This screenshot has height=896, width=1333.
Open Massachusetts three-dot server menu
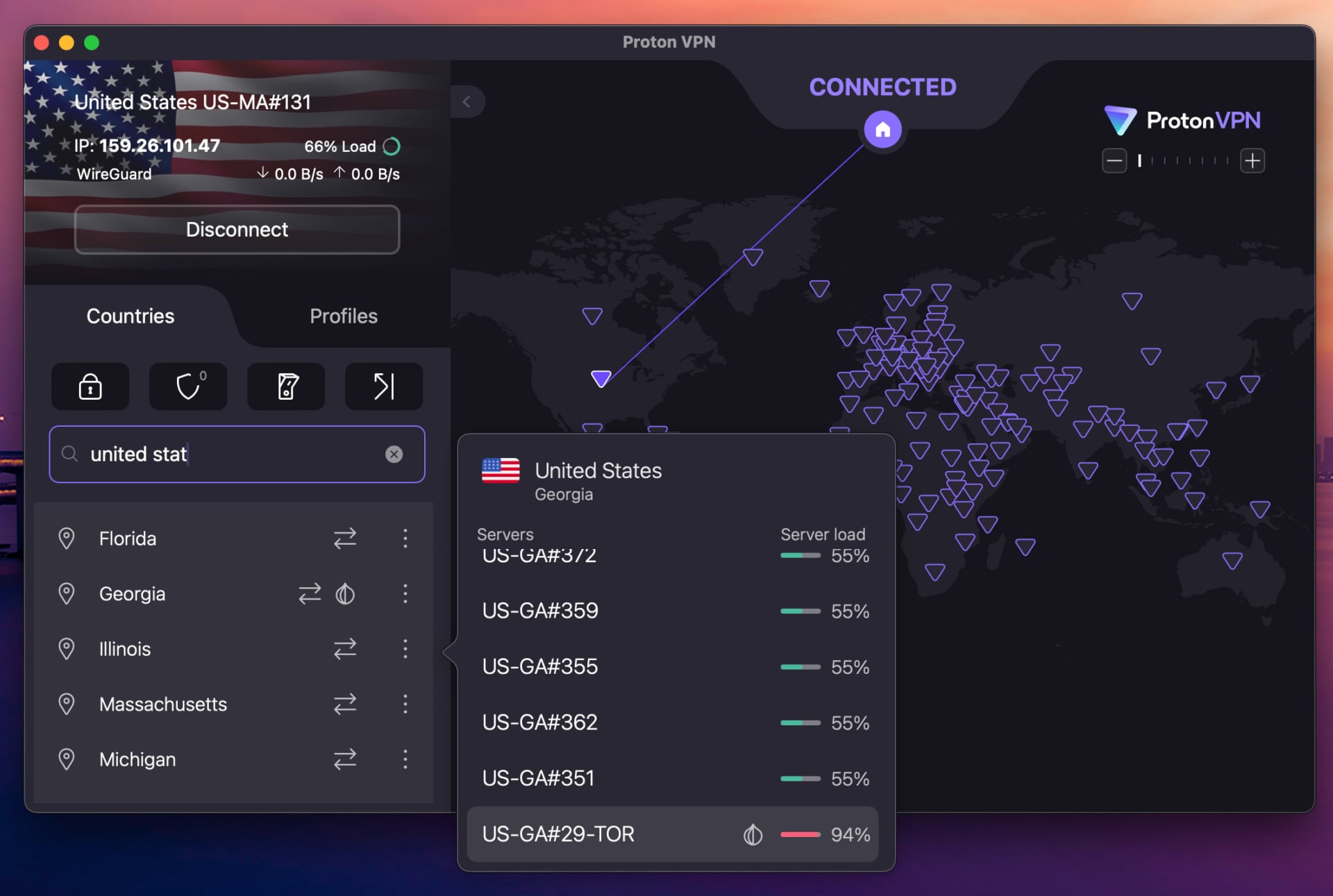[x=405, y=704]
